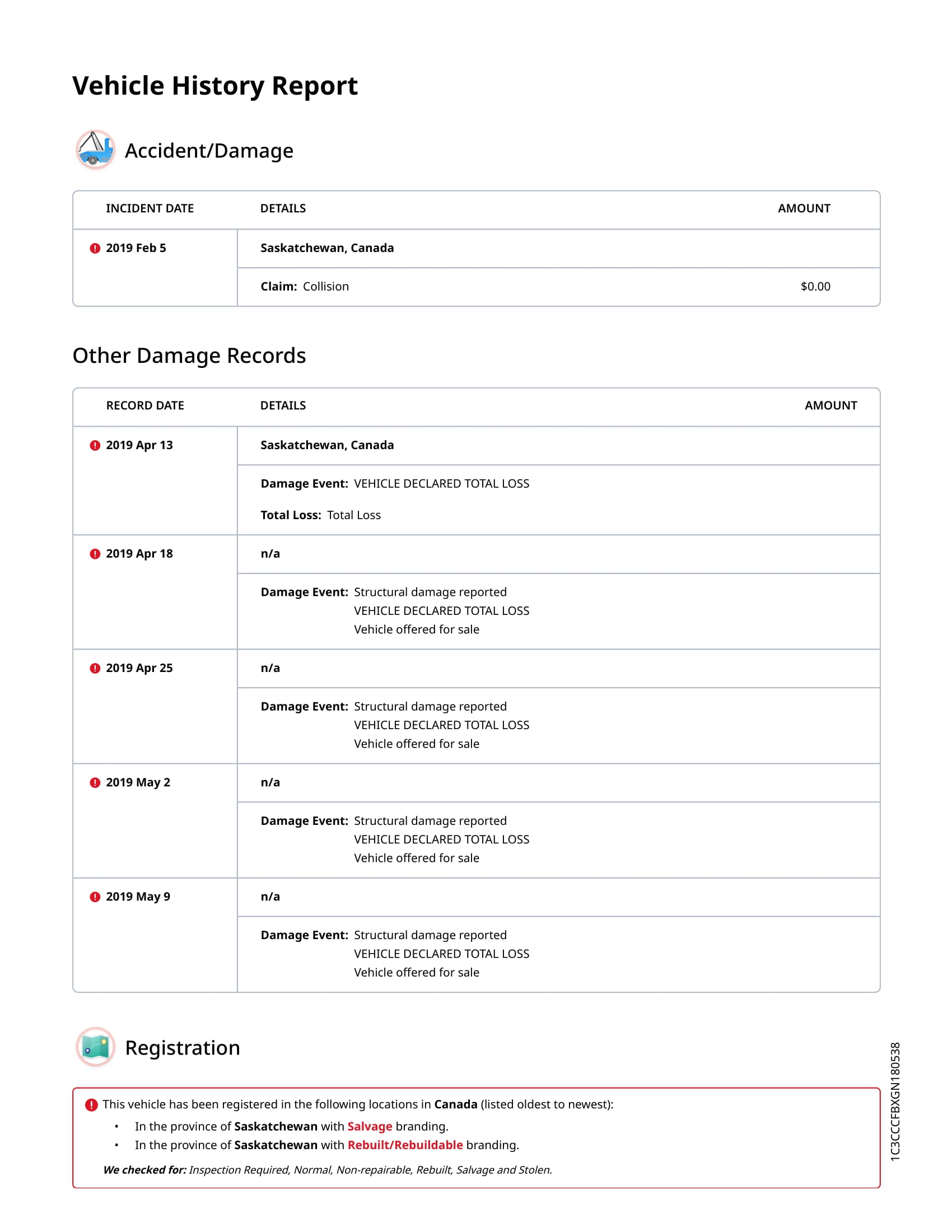
Task: Click red alert icon beside 2019 Apr 18
Action: (x=95, y=554)
